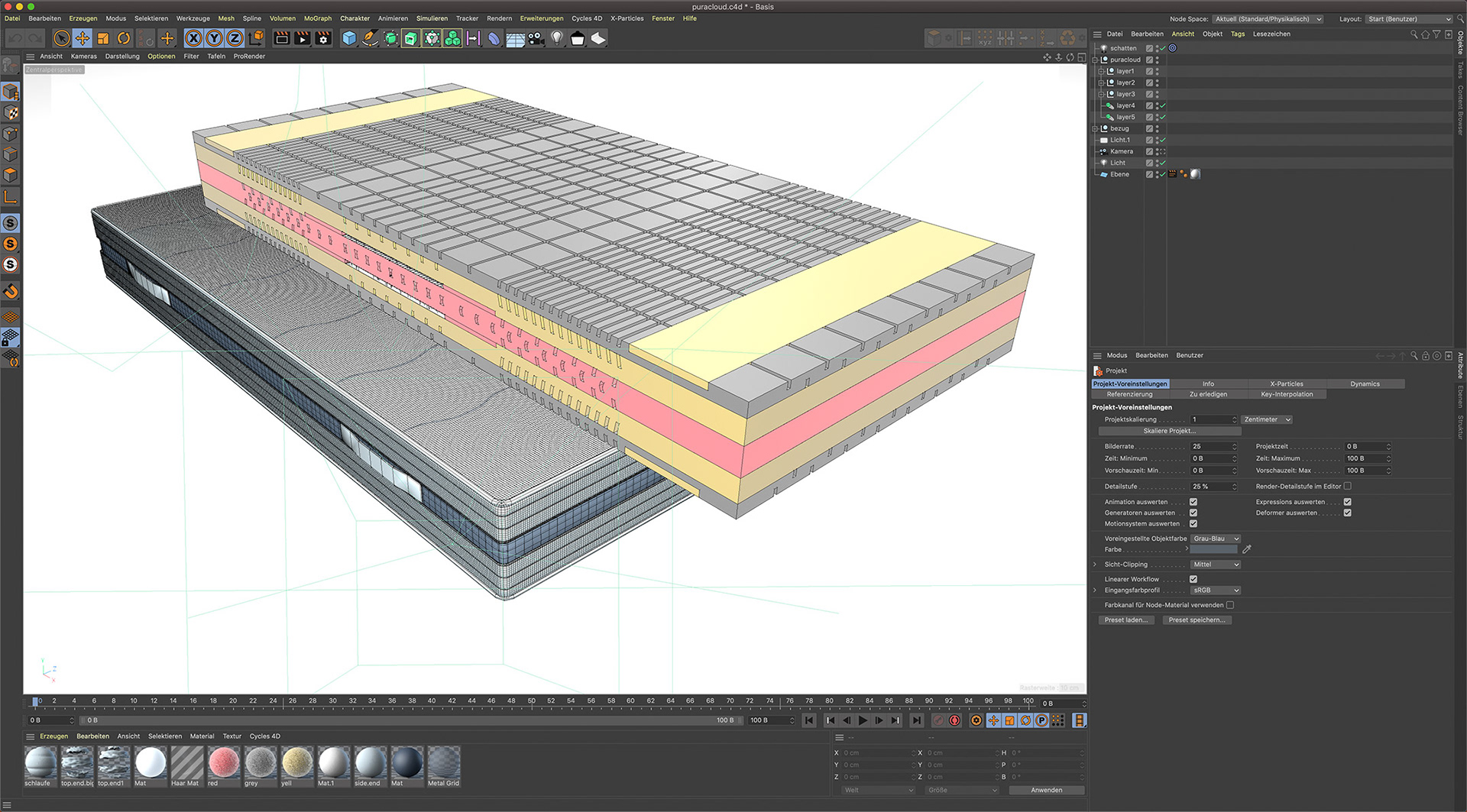Click the Preset speichern button
Screen dimensions: 1467x812
pos(1197,620)
